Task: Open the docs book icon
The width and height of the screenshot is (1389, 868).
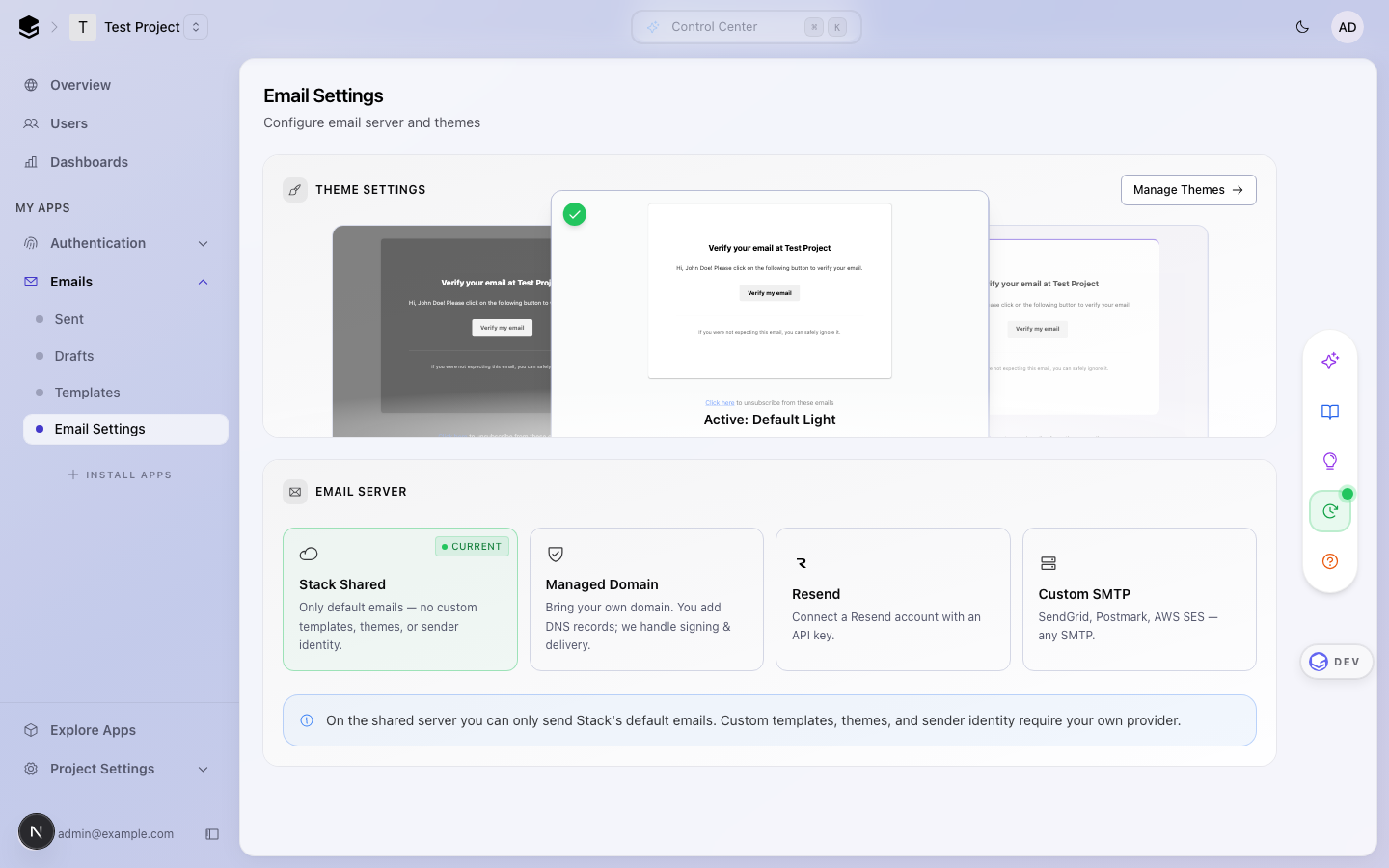Action: click(1330, 412)
